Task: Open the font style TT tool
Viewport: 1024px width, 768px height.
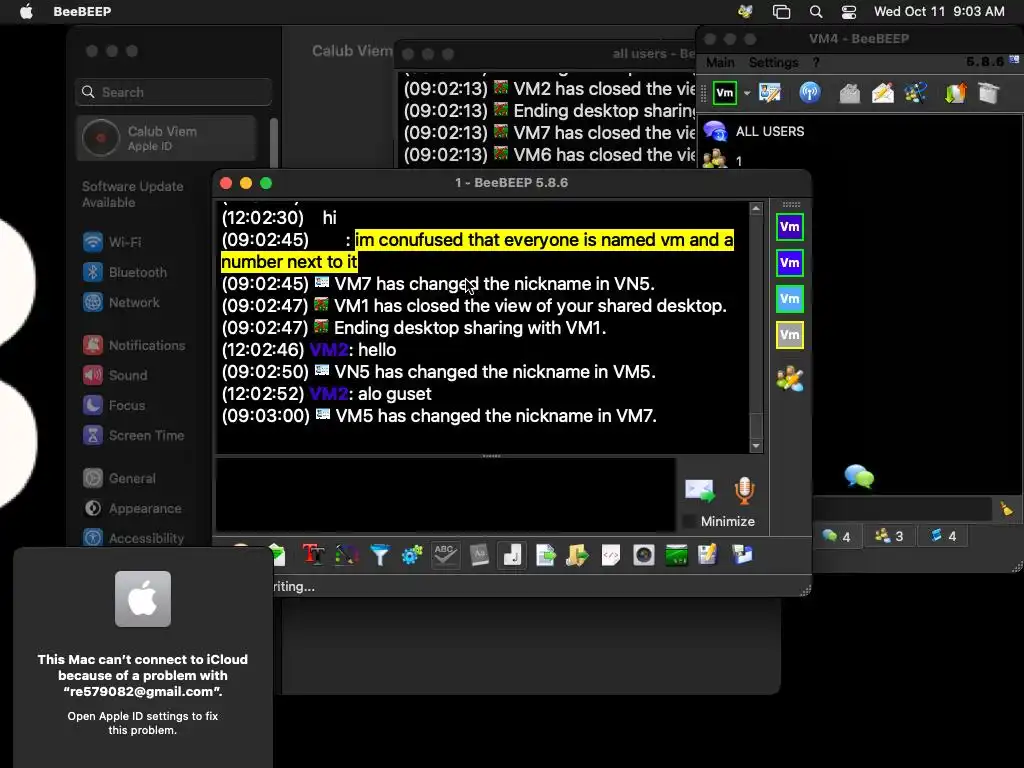Action: [313, 555]
